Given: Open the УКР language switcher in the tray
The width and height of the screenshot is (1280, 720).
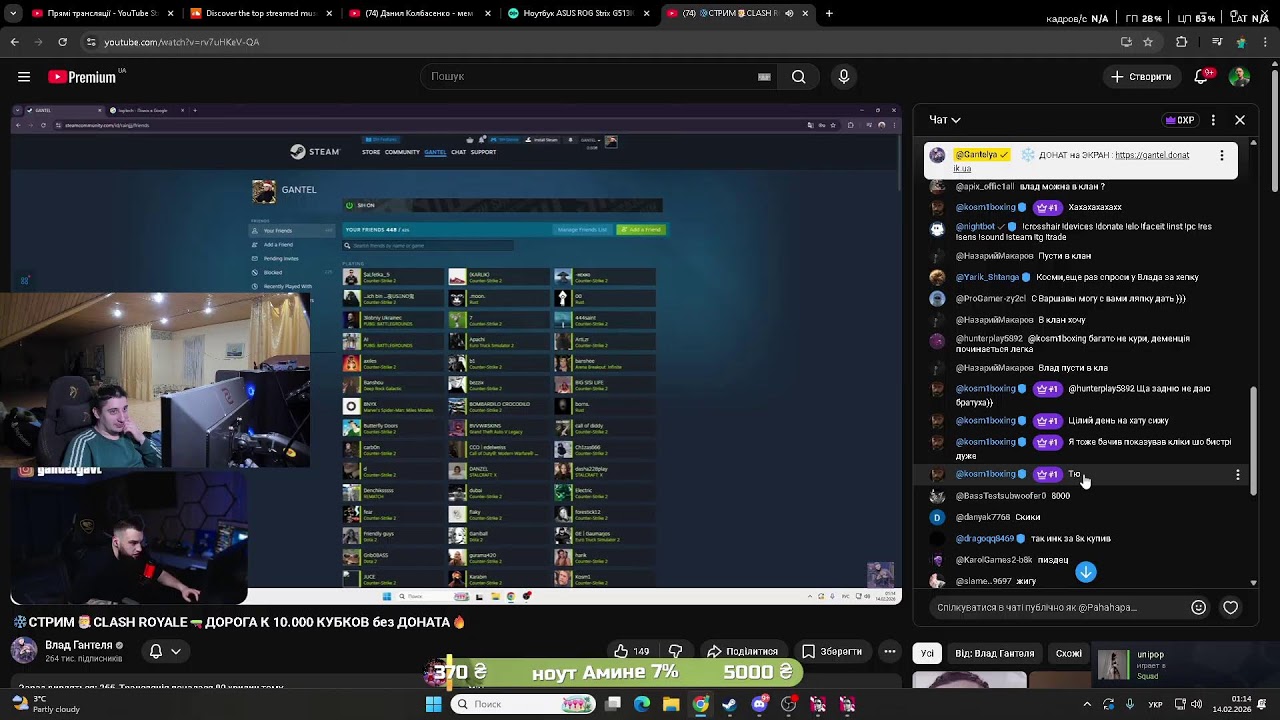Looking at the screenshot, I should pyautogui.click(x=1156, y=704).
